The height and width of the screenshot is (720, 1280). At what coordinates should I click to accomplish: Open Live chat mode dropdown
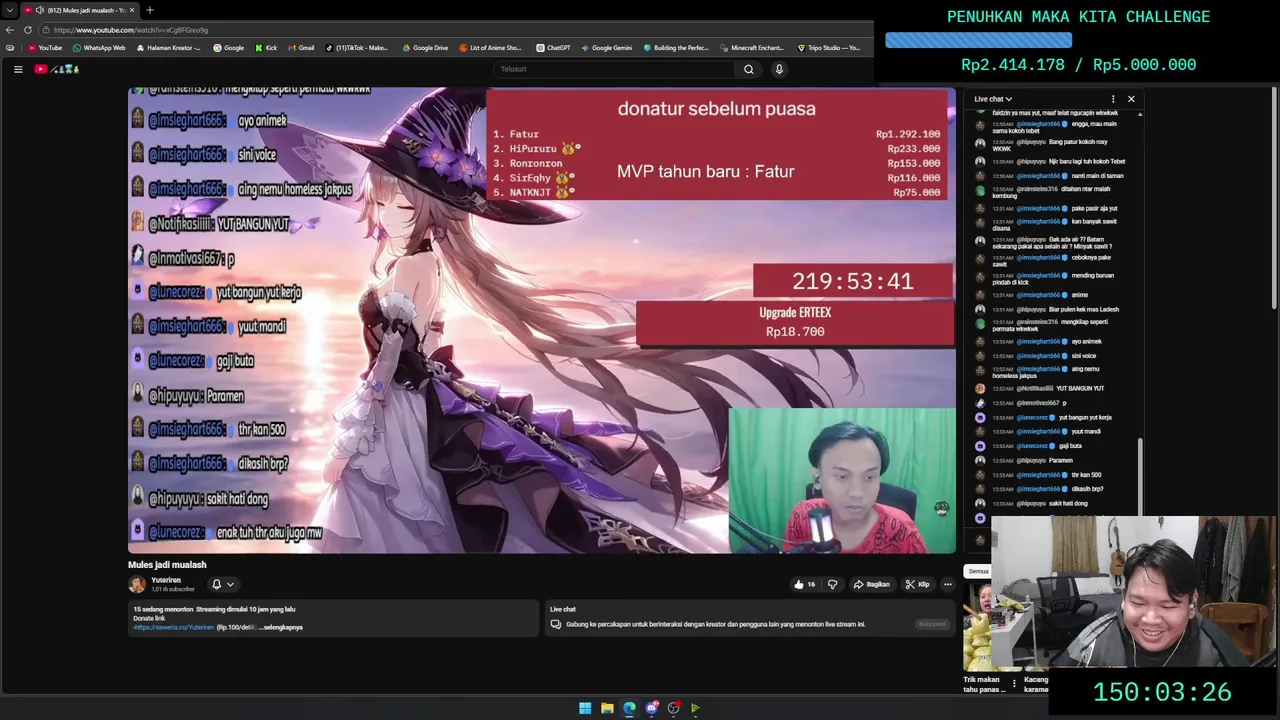coord(993,99)
